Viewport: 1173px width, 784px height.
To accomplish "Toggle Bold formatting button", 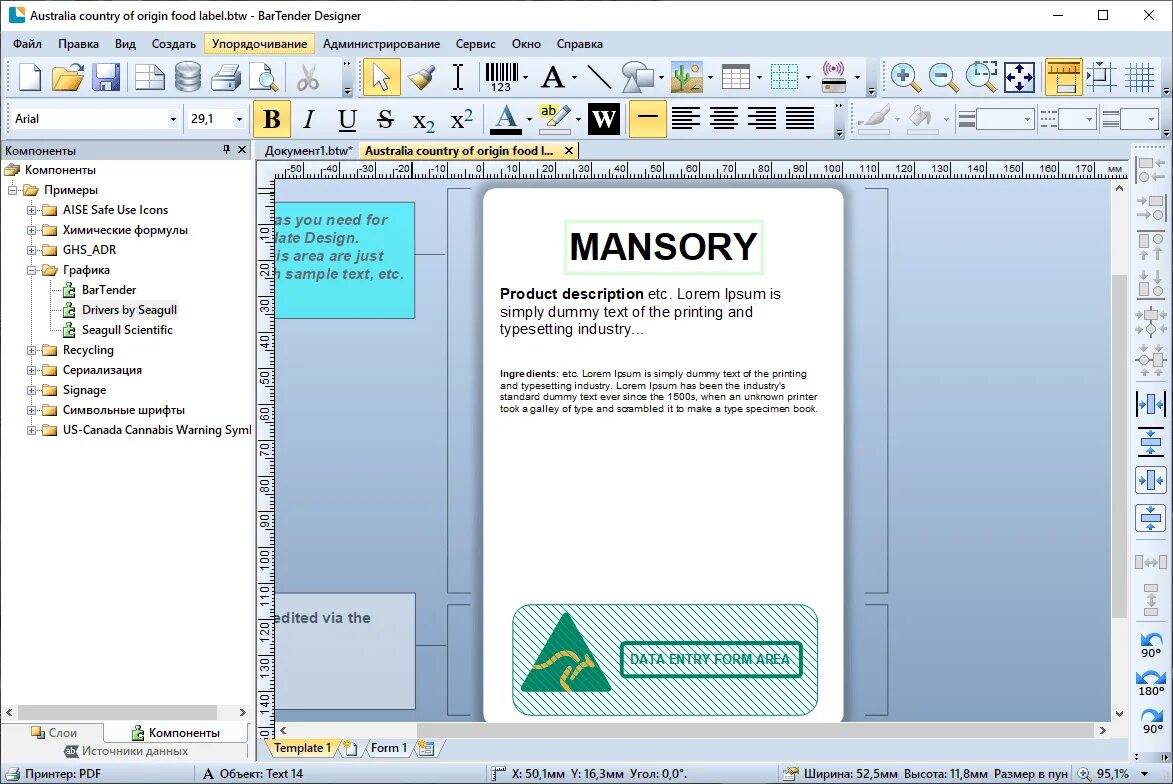I will [272, 119].
